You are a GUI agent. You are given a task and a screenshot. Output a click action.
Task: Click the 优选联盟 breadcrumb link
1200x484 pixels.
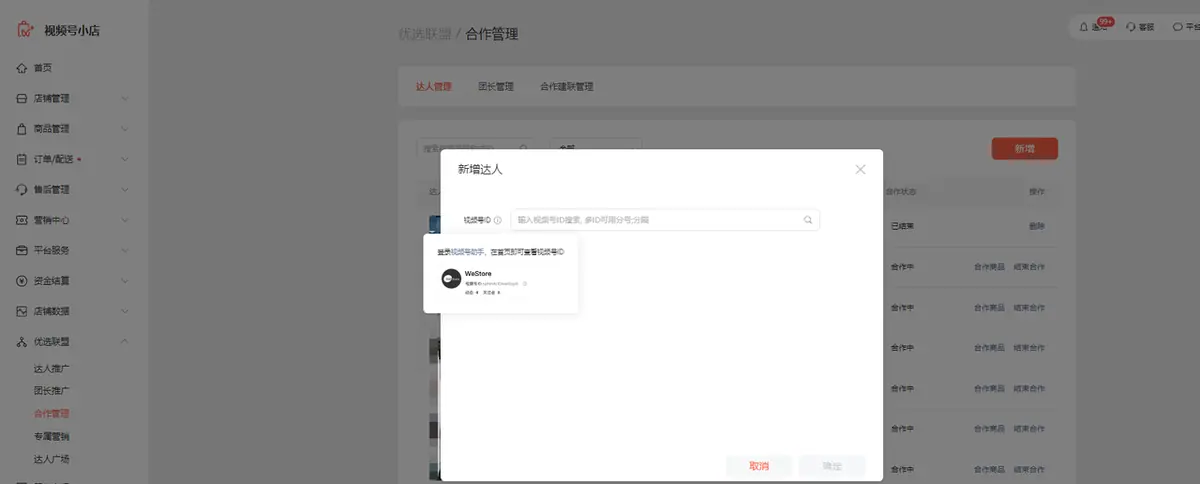click(424, 34)
